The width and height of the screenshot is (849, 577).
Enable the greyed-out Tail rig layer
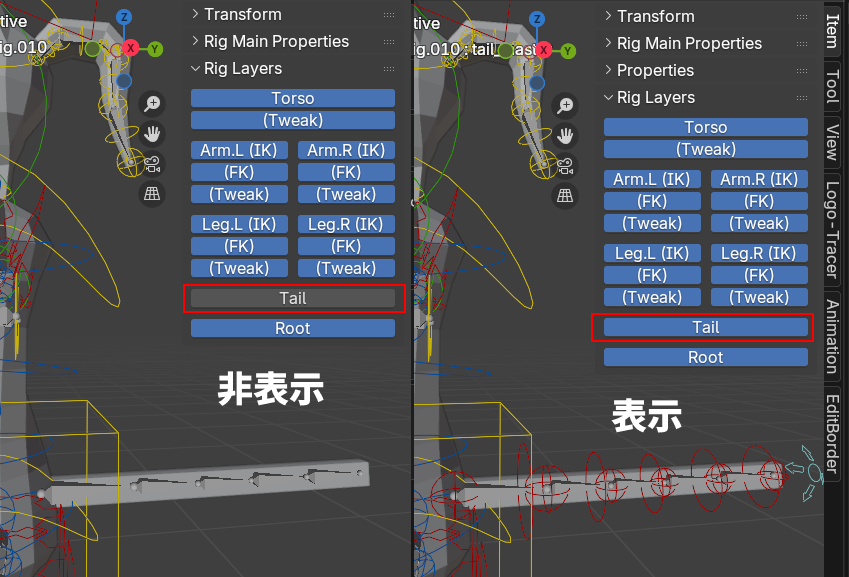coord(293,298)
